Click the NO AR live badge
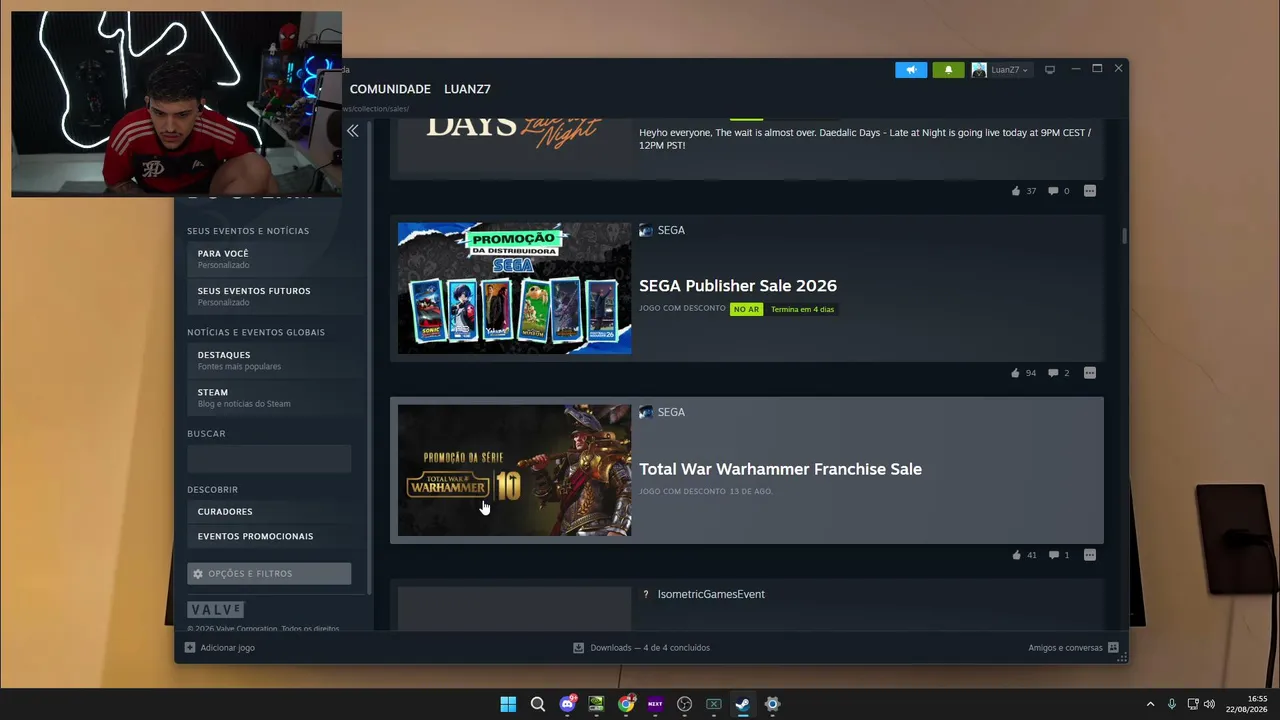The image size is (1280, 720). coord(746,309)
